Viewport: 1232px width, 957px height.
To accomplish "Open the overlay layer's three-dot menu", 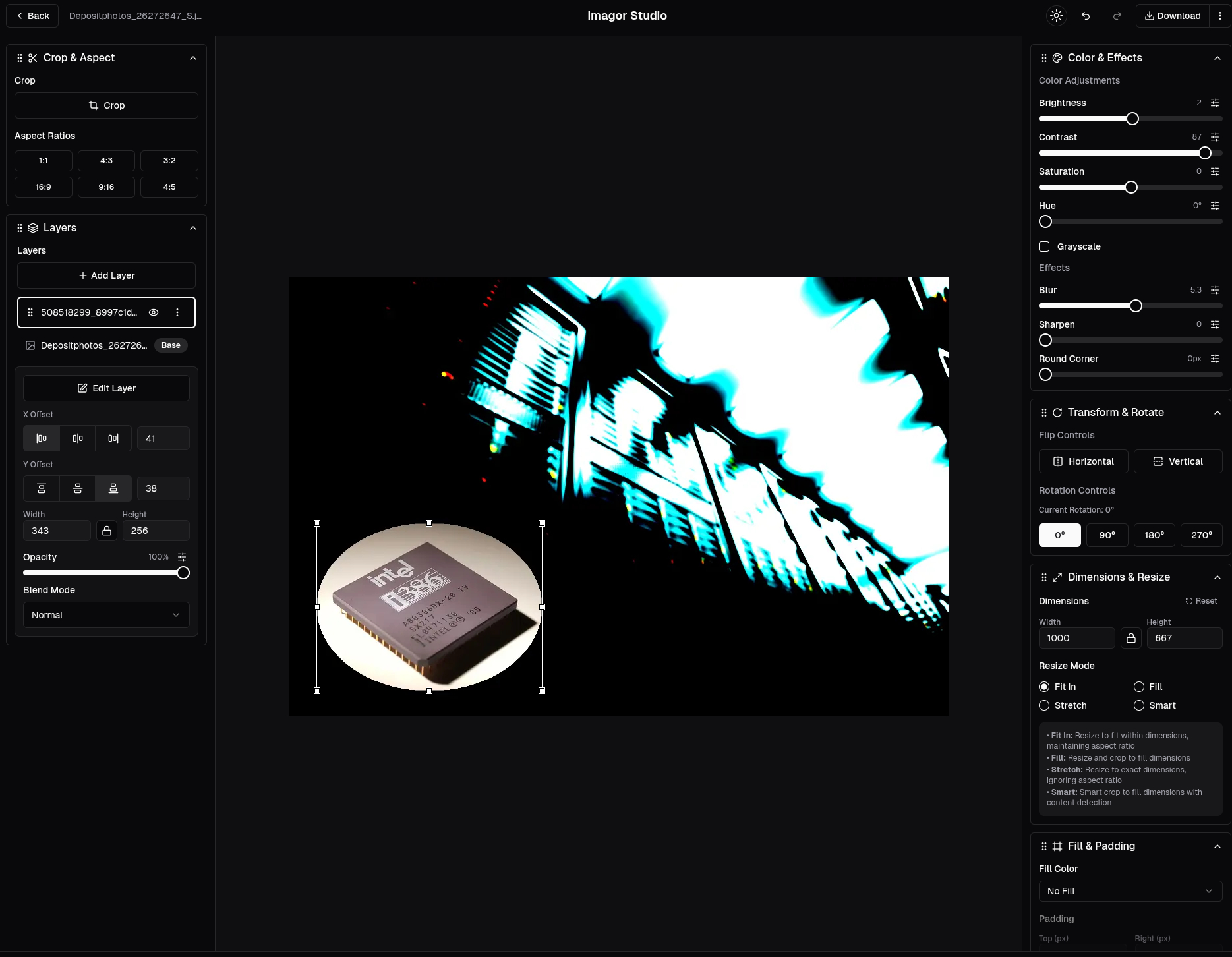I will pos(177,312).
